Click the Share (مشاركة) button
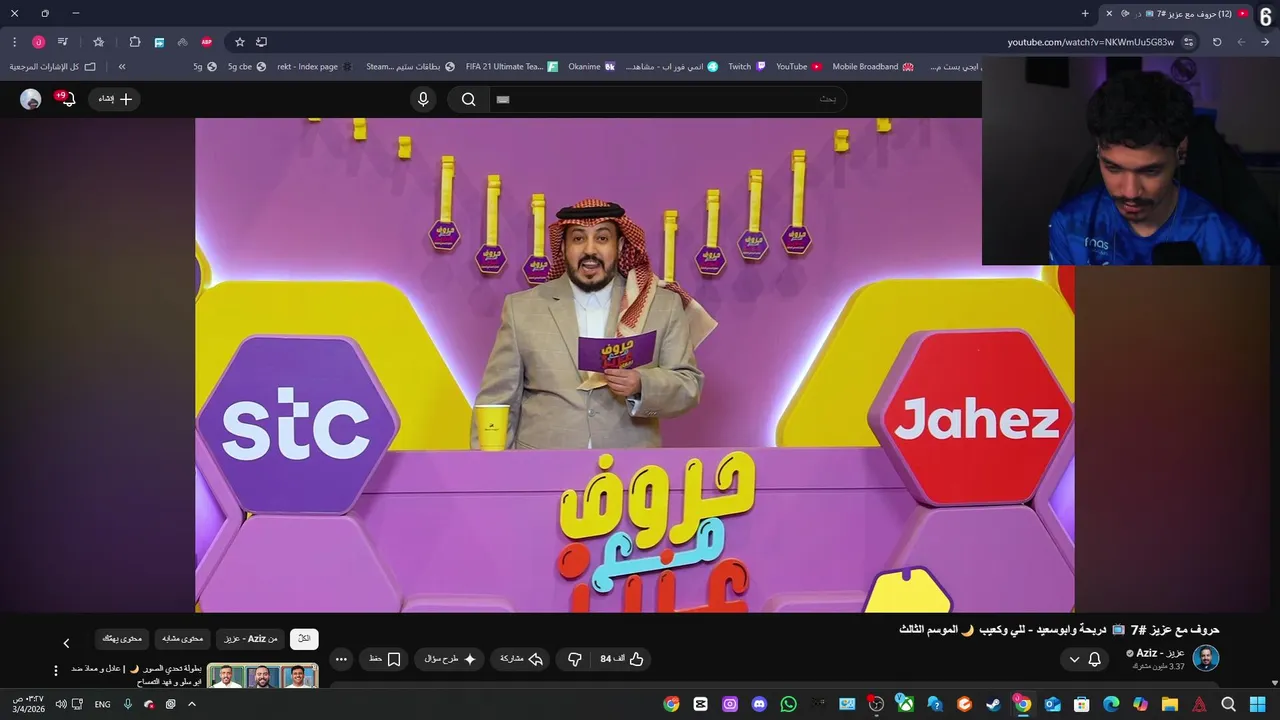Image resolution: width=1280 pixels, height=720 pixels. [x=521, y=659]
